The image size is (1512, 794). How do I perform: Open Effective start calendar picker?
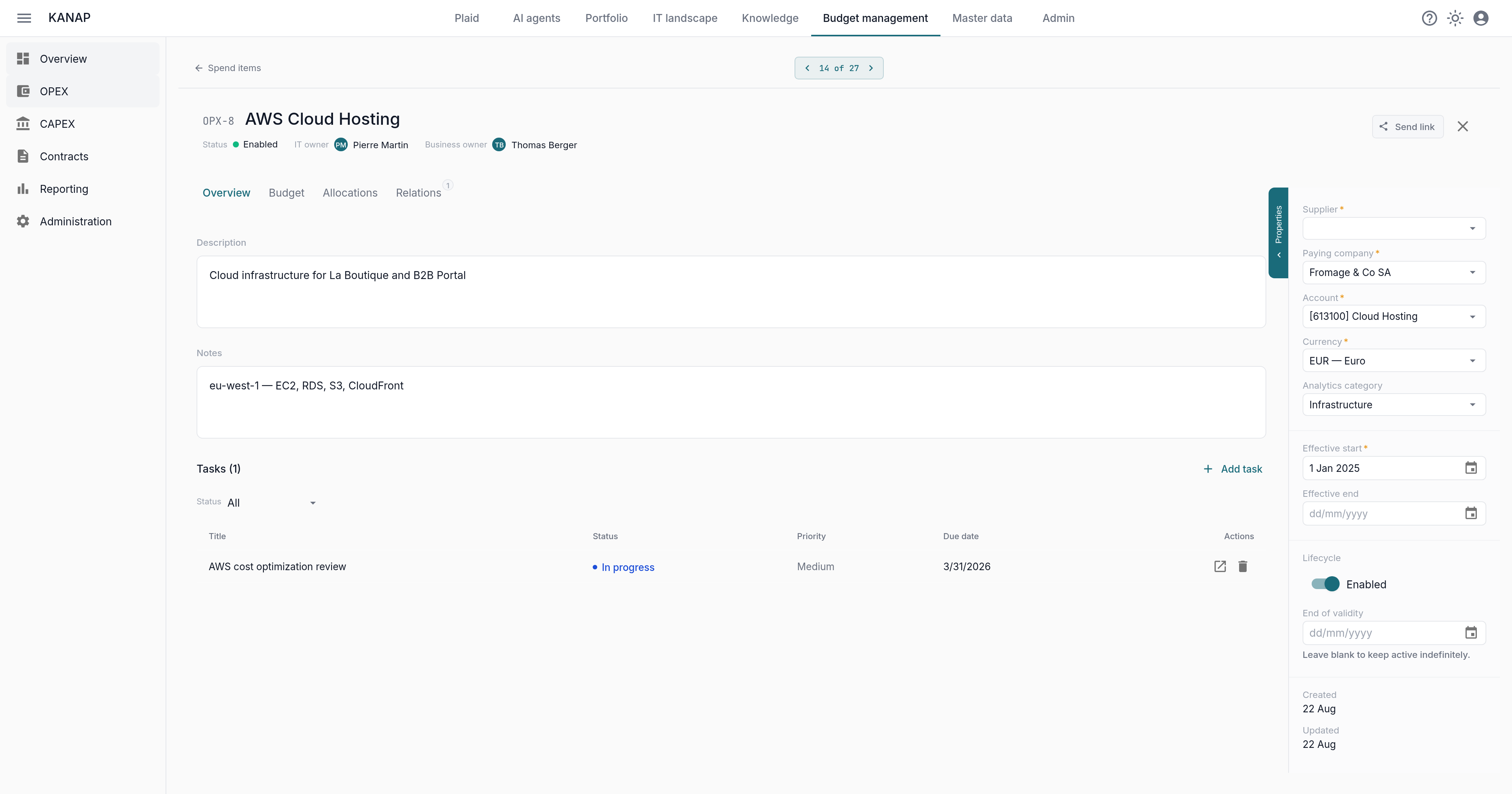click(1471, 468)
